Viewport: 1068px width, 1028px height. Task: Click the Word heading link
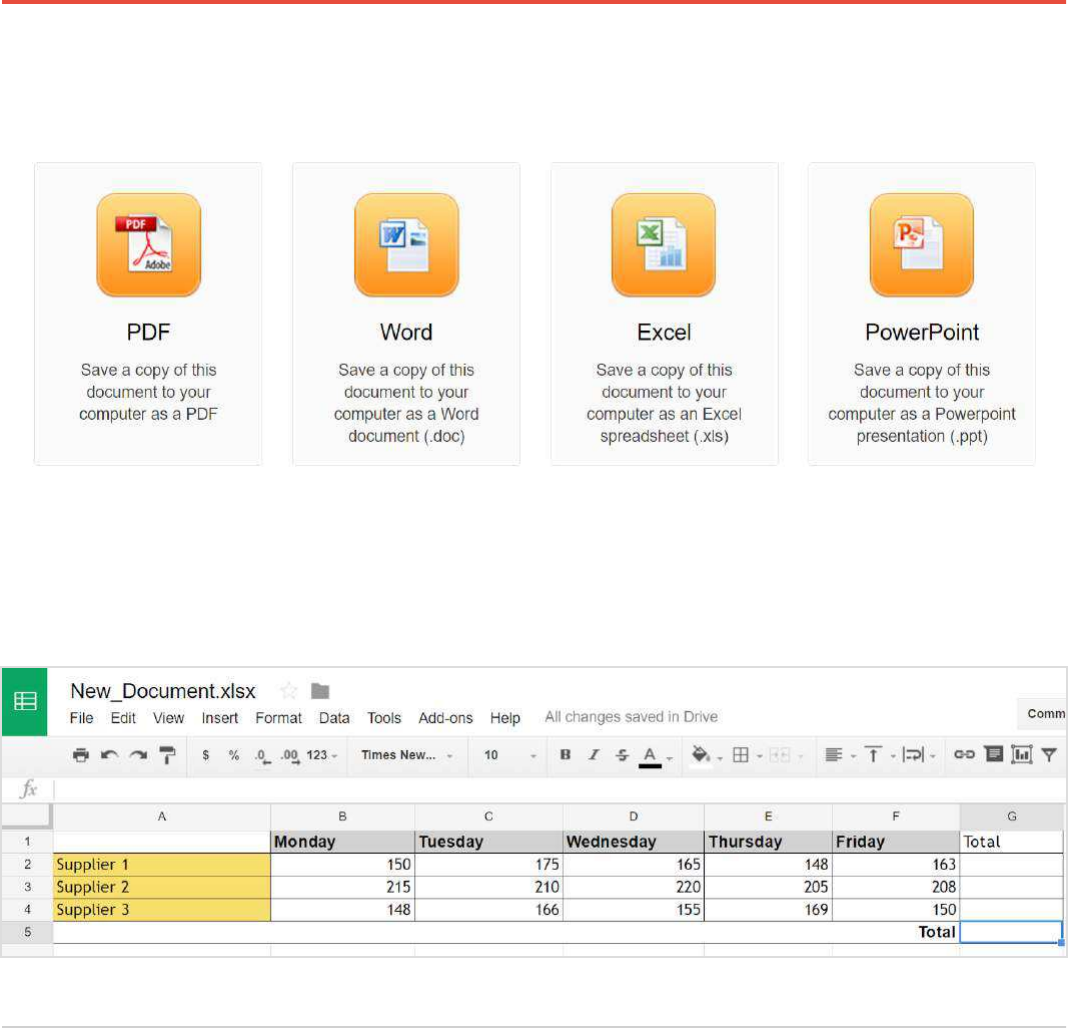(x=406, y=332)
